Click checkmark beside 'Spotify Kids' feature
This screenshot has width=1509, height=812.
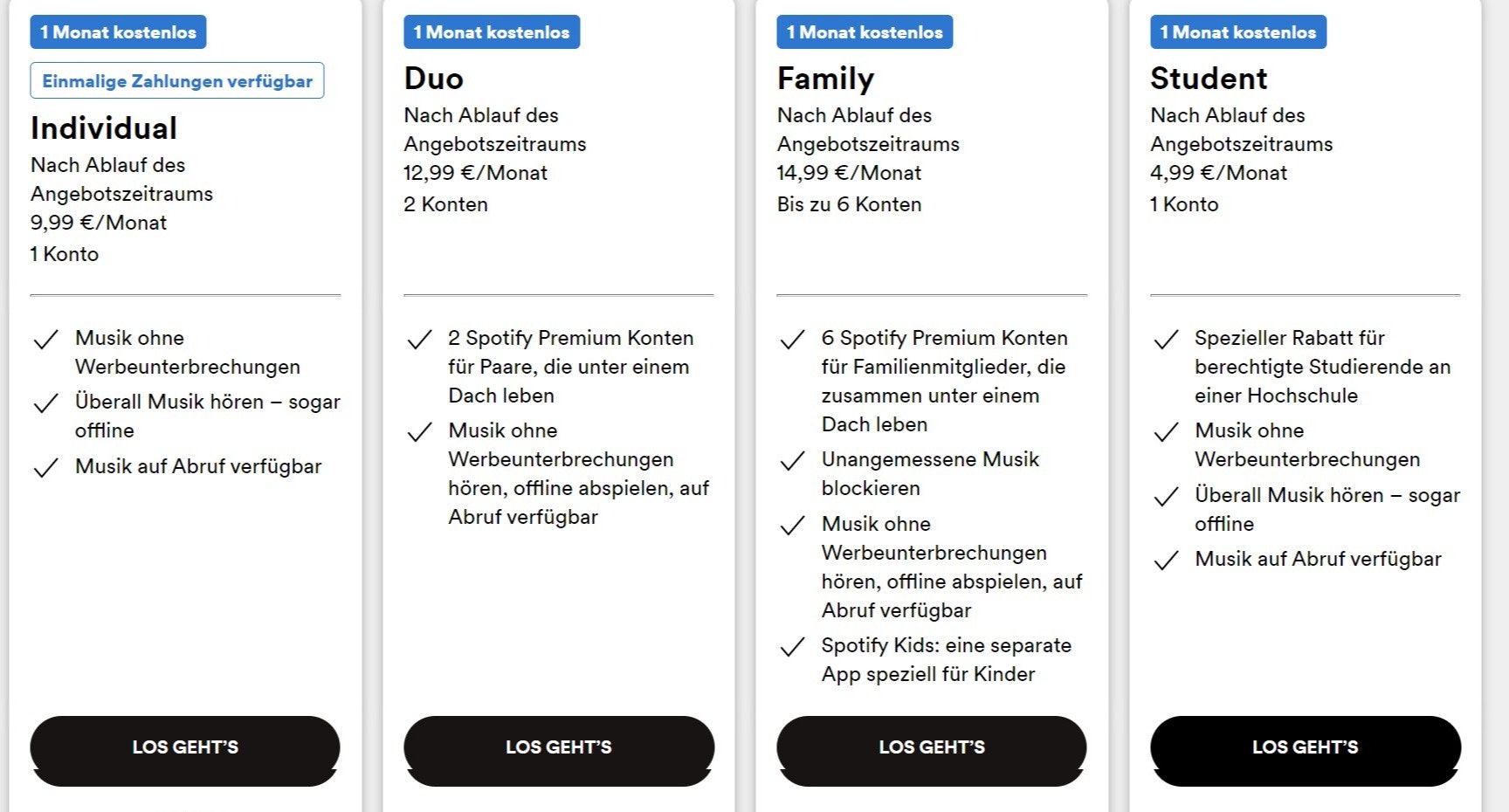[792, 647]
